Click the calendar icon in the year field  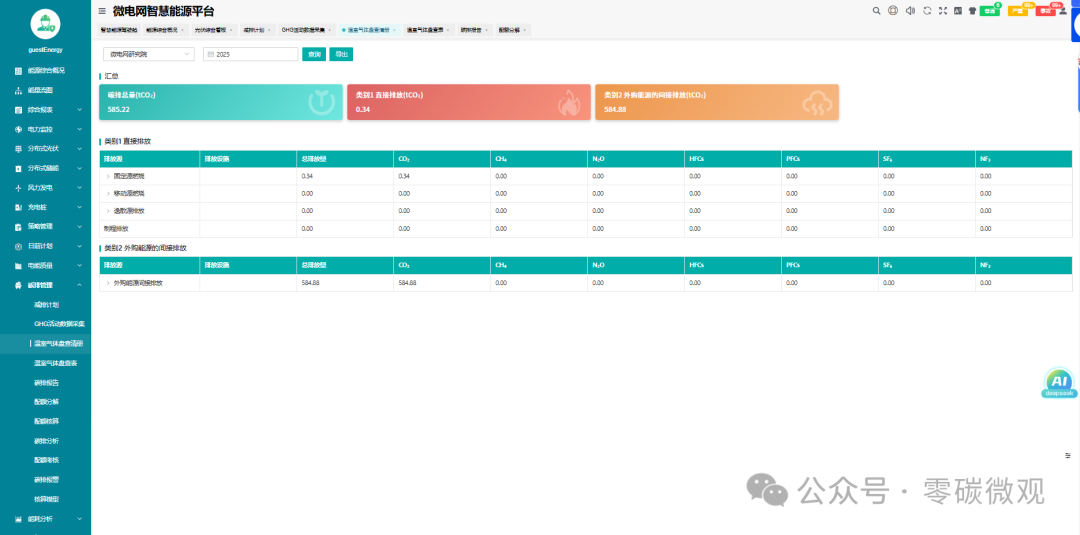click(x=210, y=54)
